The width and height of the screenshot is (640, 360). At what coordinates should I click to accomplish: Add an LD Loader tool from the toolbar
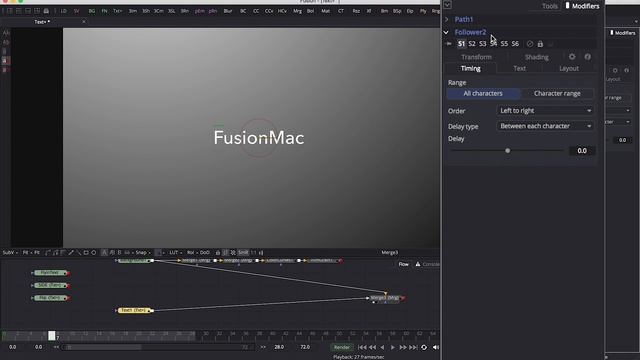point(63,11)
